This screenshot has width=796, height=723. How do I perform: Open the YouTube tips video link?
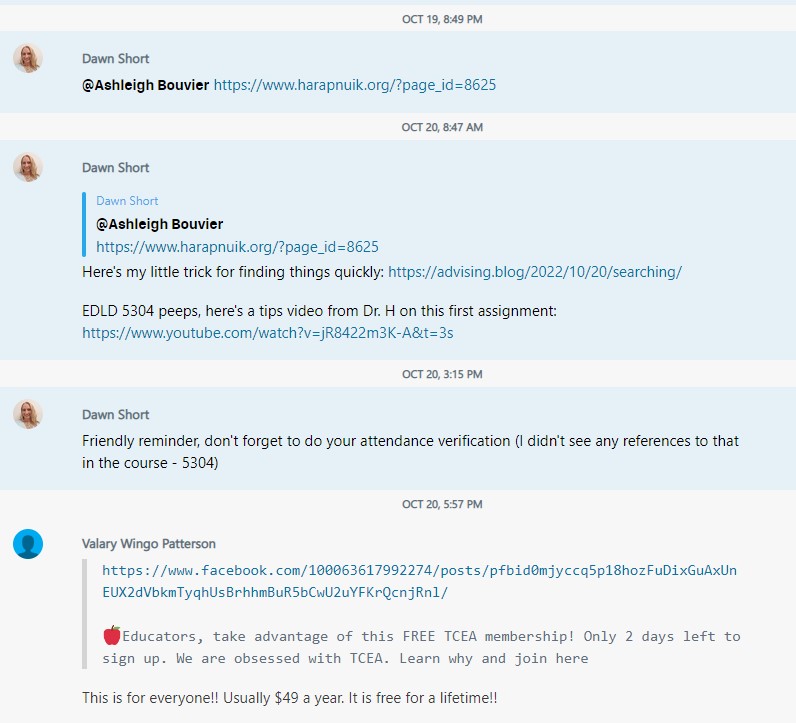click(x=267, y=332)
